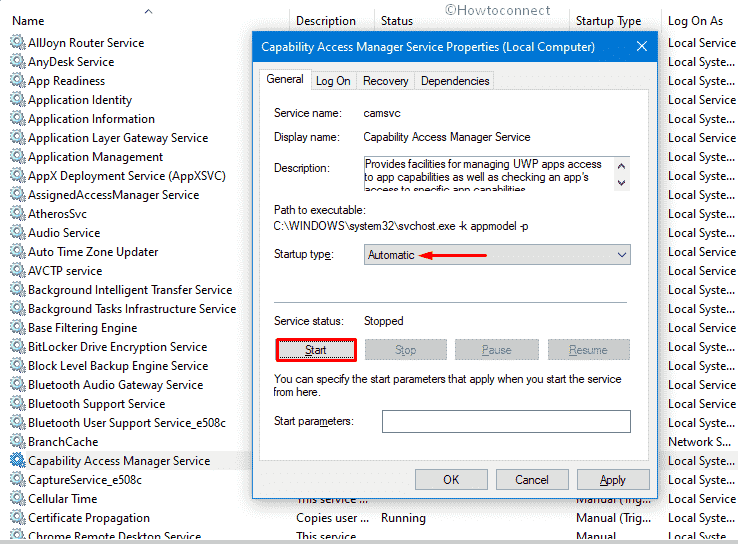Apply the service property changes
This screenshot has height=544, width=738.
click(x=613, y=480)
